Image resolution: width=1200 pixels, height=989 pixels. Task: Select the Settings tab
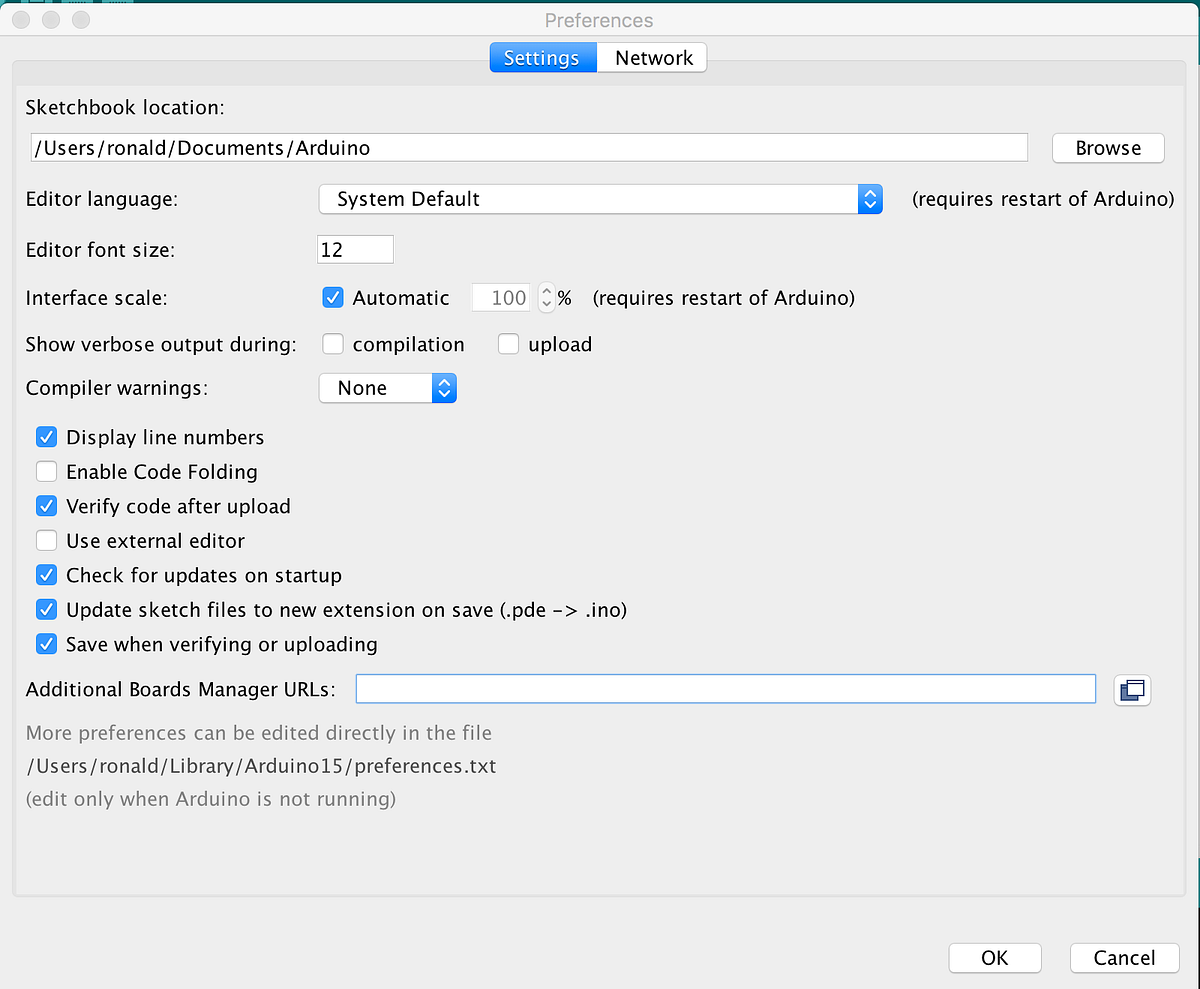coord(543,57)
